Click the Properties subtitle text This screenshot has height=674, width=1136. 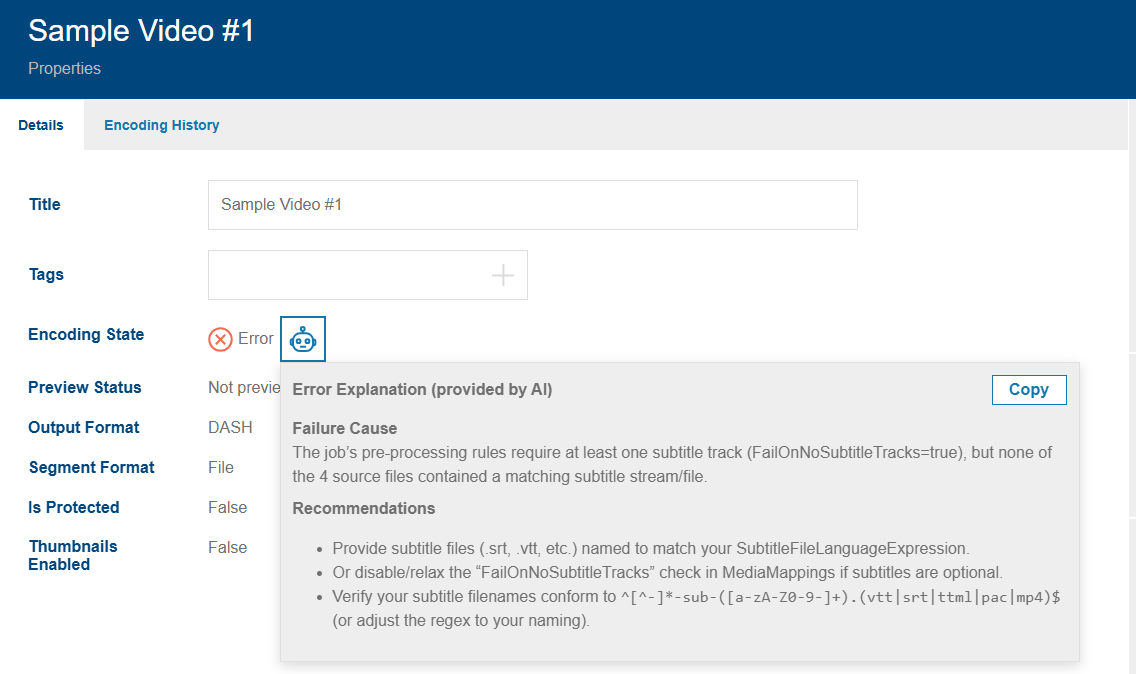pyautogui.click(x=64, y=68)
